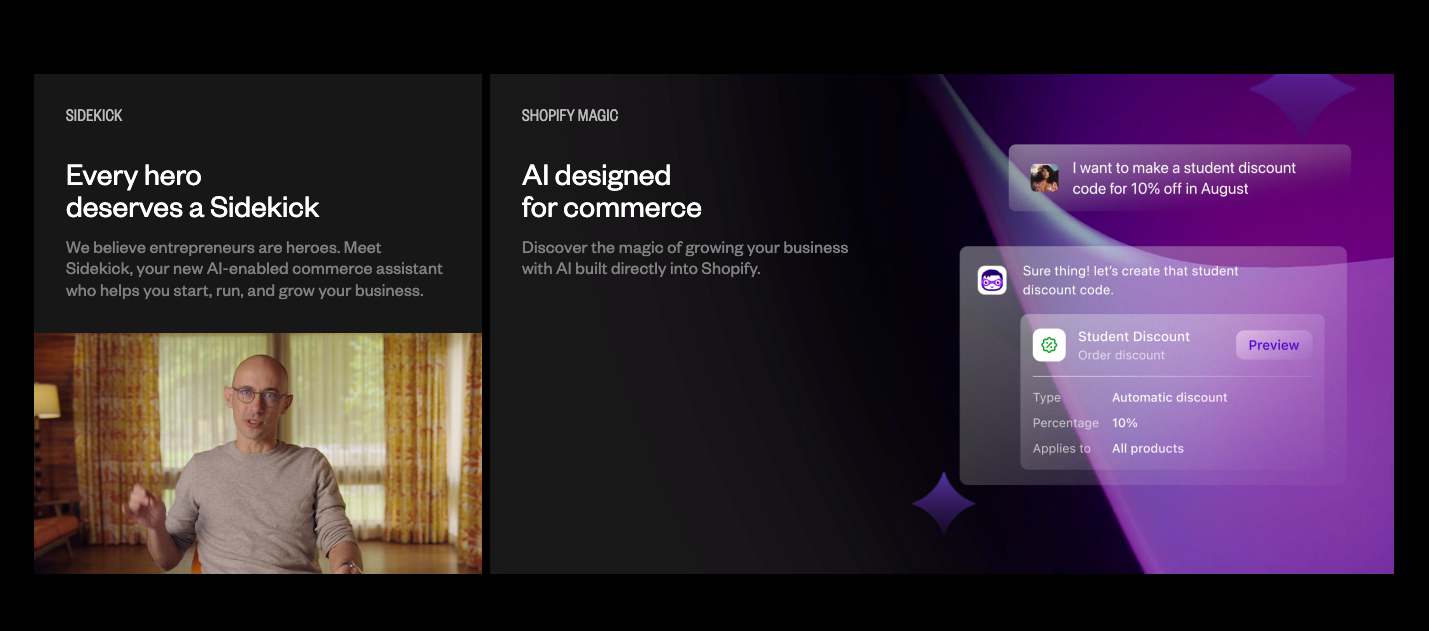Click the user avatar in chat message

1044,178
